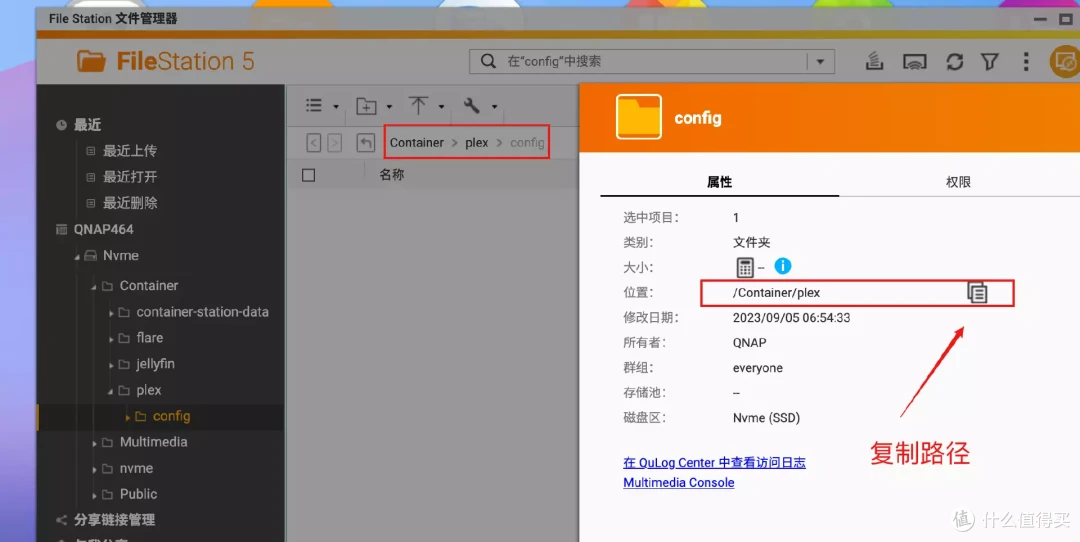This screenshot has height=542, width=1080.
Task: Switch to the 属性 tab
Action: point(720,182)
